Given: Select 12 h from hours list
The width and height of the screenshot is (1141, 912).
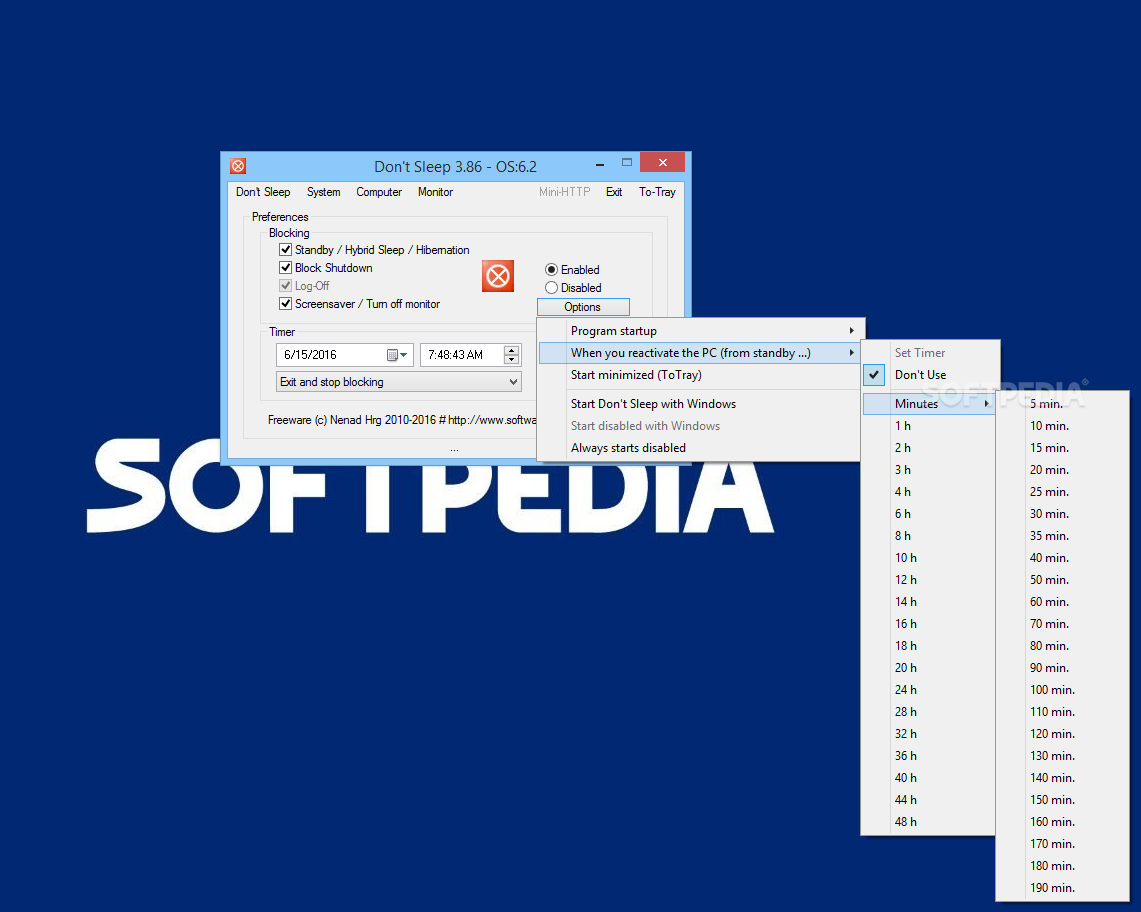Looking at the screenshot, I should pos(929,580).
